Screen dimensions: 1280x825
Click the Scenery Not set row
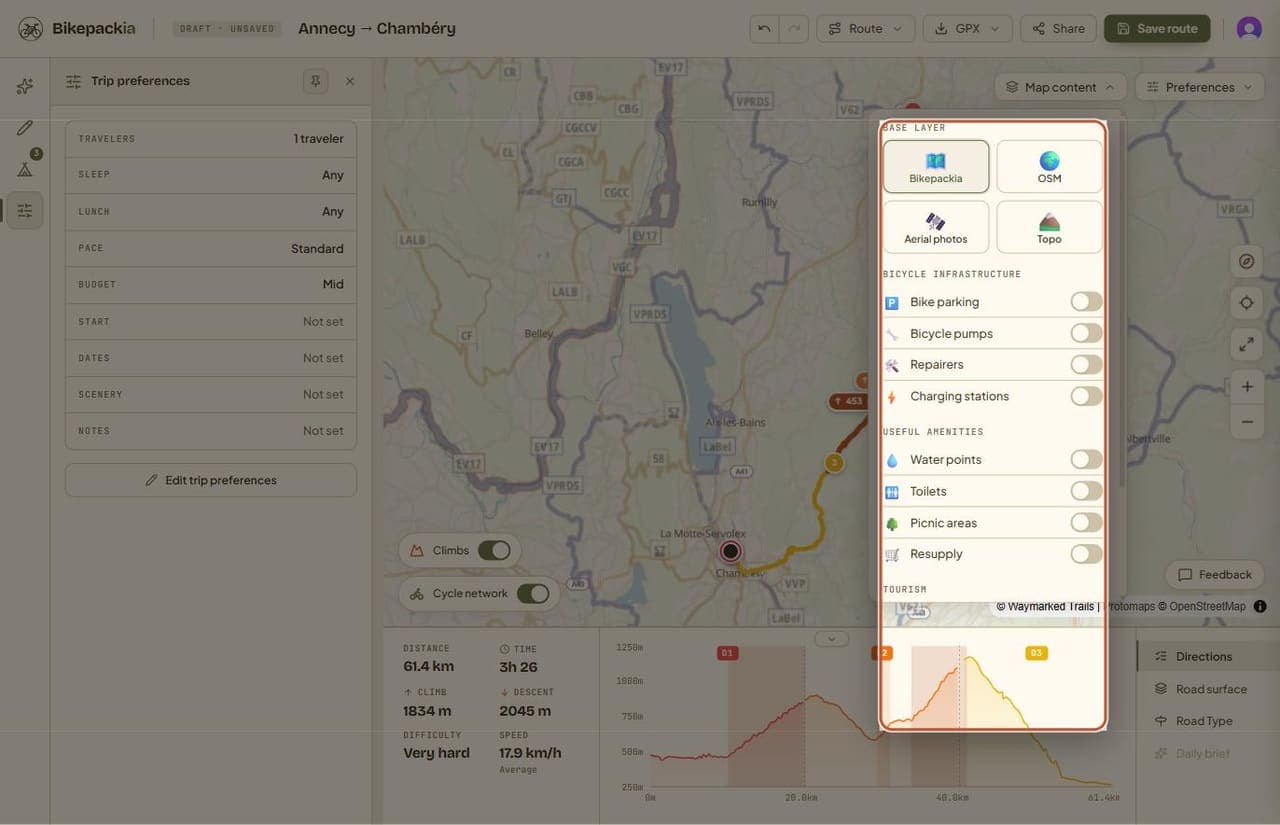pos(211,395)
